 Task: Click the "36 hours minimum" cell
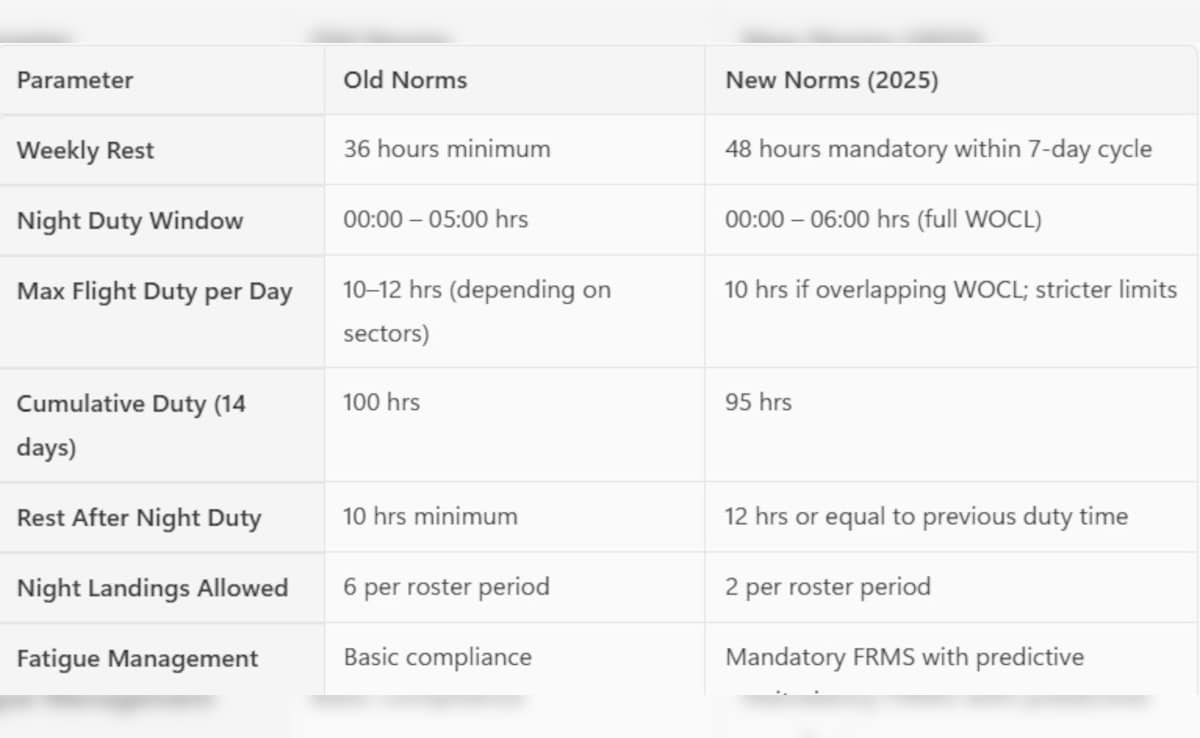[447, 149]
